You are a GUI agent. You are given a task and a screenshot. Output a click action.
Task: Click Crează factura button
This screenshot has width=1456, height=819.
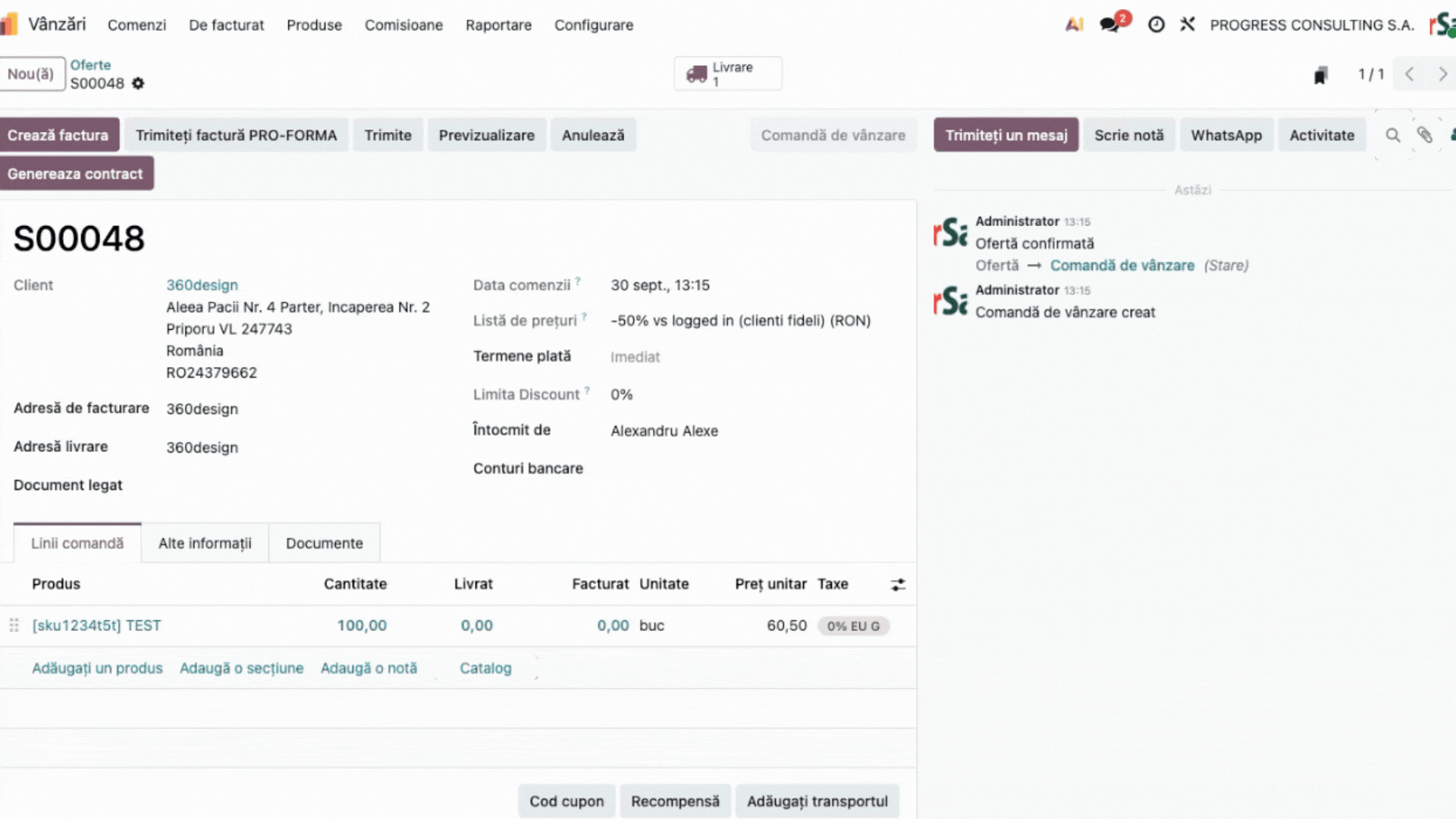tap(58, 135)
